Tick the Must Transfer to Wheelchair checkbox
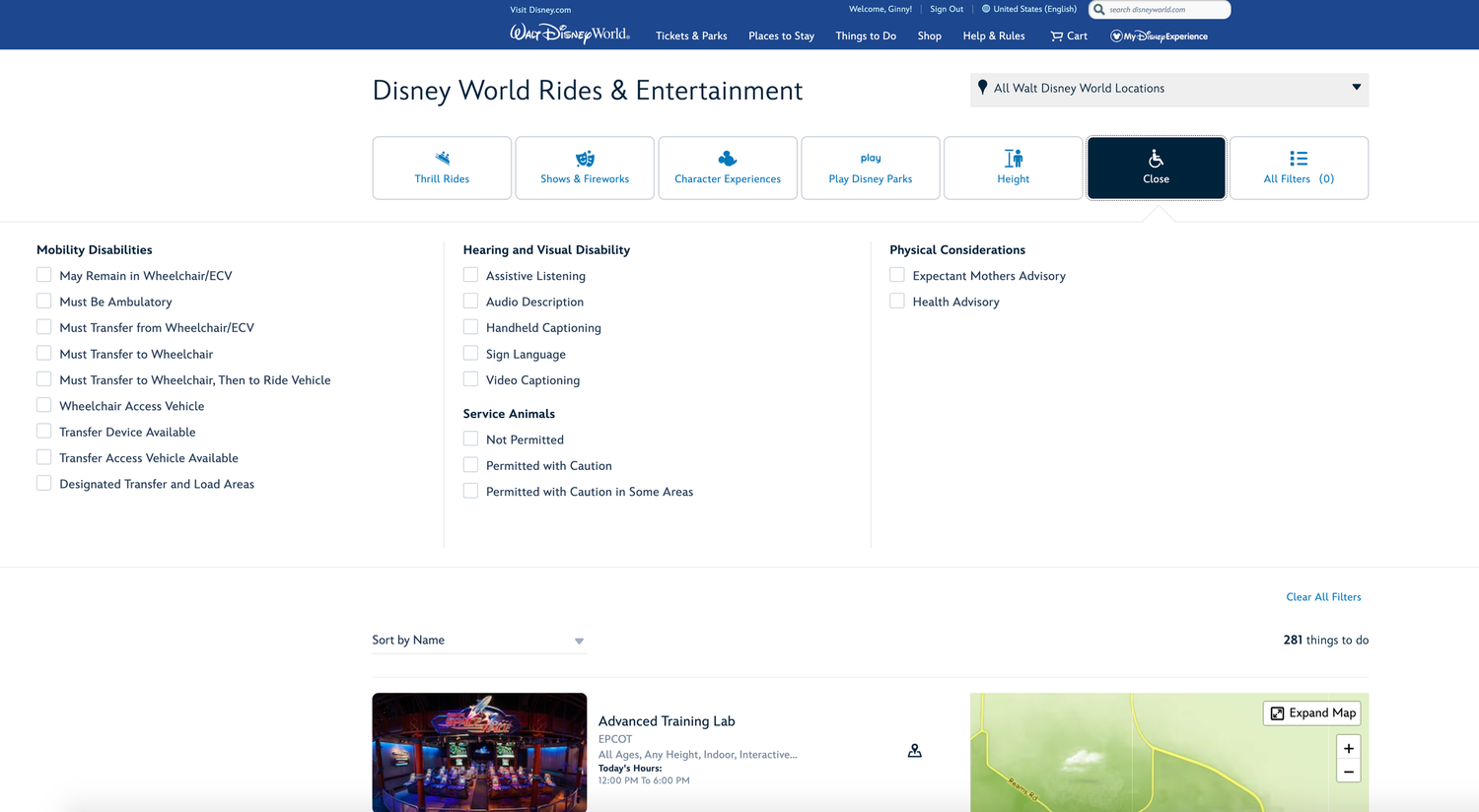 tap(44, 353)
